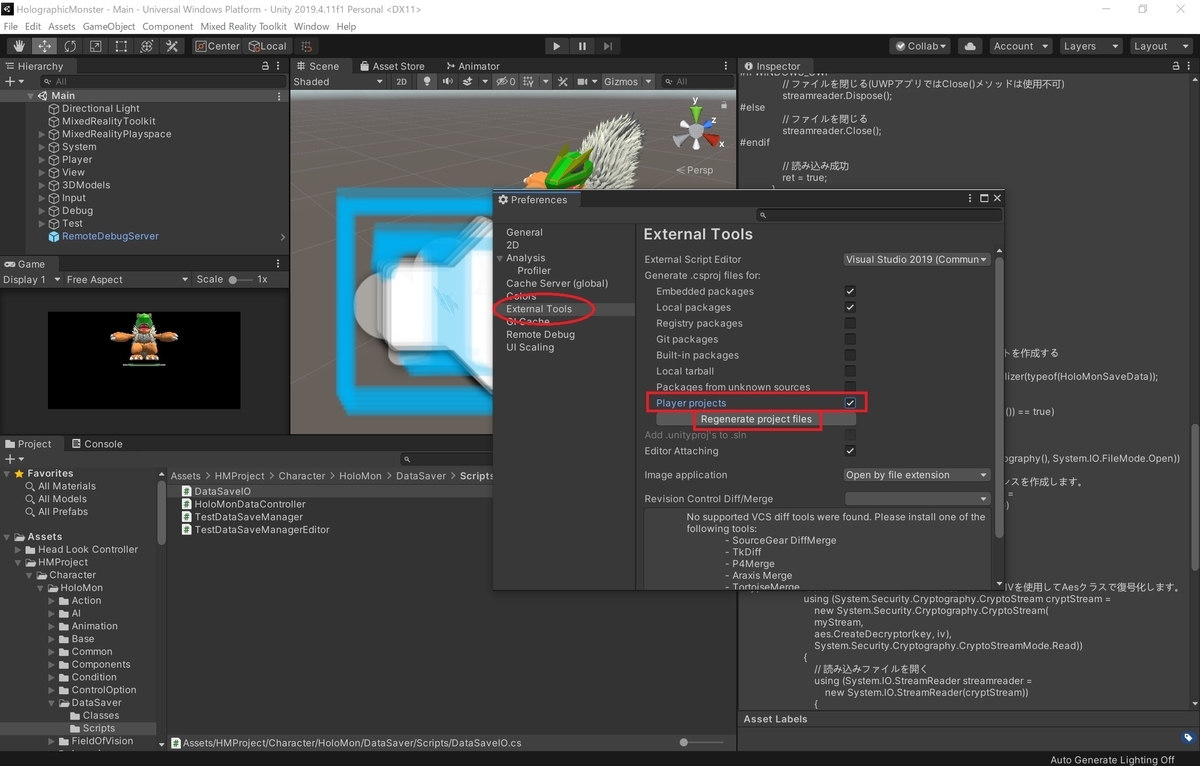The image size is (1200, 766).
Task: Toggle Editor Attaching checkbox
Action: 850,451
